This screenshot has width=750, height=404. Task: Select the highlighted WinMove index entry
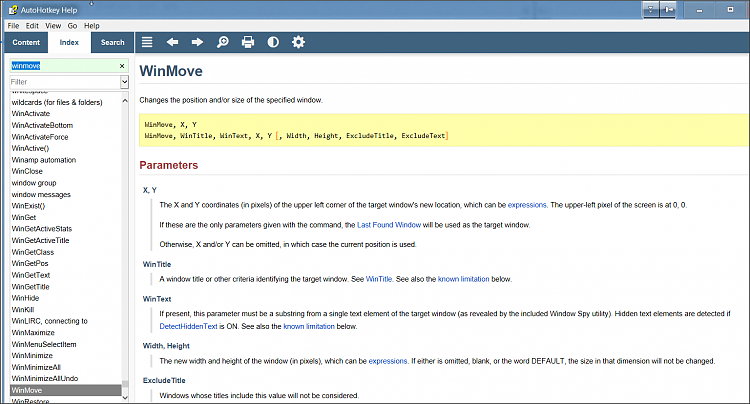click(x=66, y=390)
